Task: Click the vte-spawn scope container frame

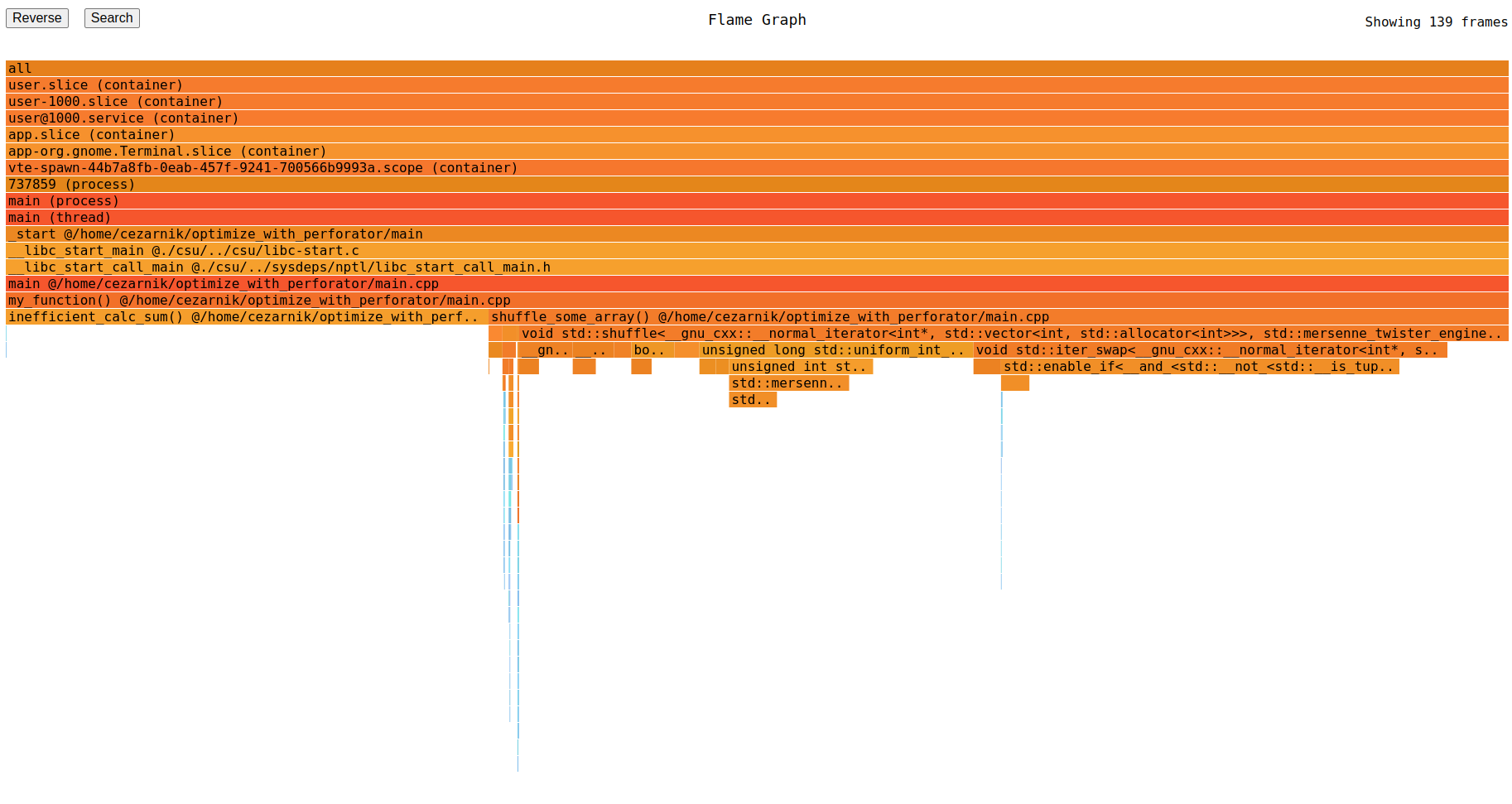Action: (x=745, y=167)
